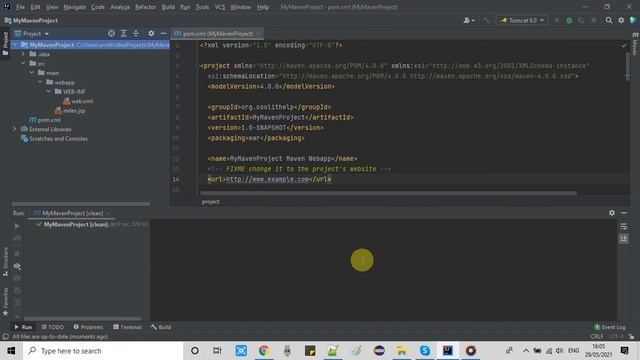Viewport: 640px width, 360px height.
Task: Open Project panel options gear
Action: (x=151, y=33)
